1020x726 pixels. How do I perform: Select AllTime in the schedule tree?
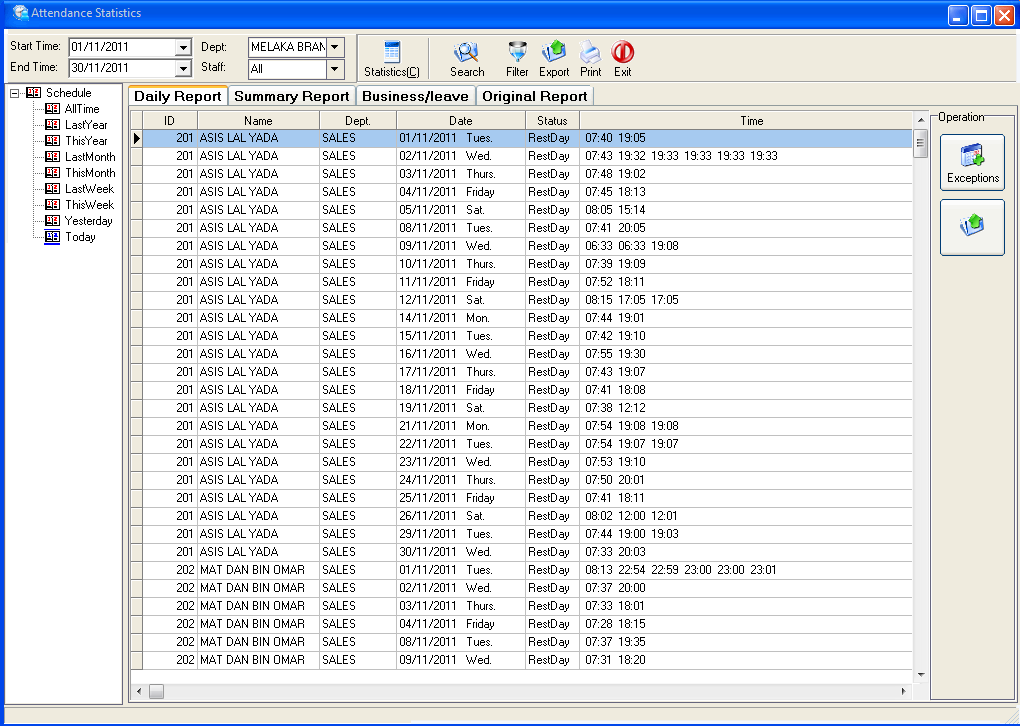[x=82, y=109]
